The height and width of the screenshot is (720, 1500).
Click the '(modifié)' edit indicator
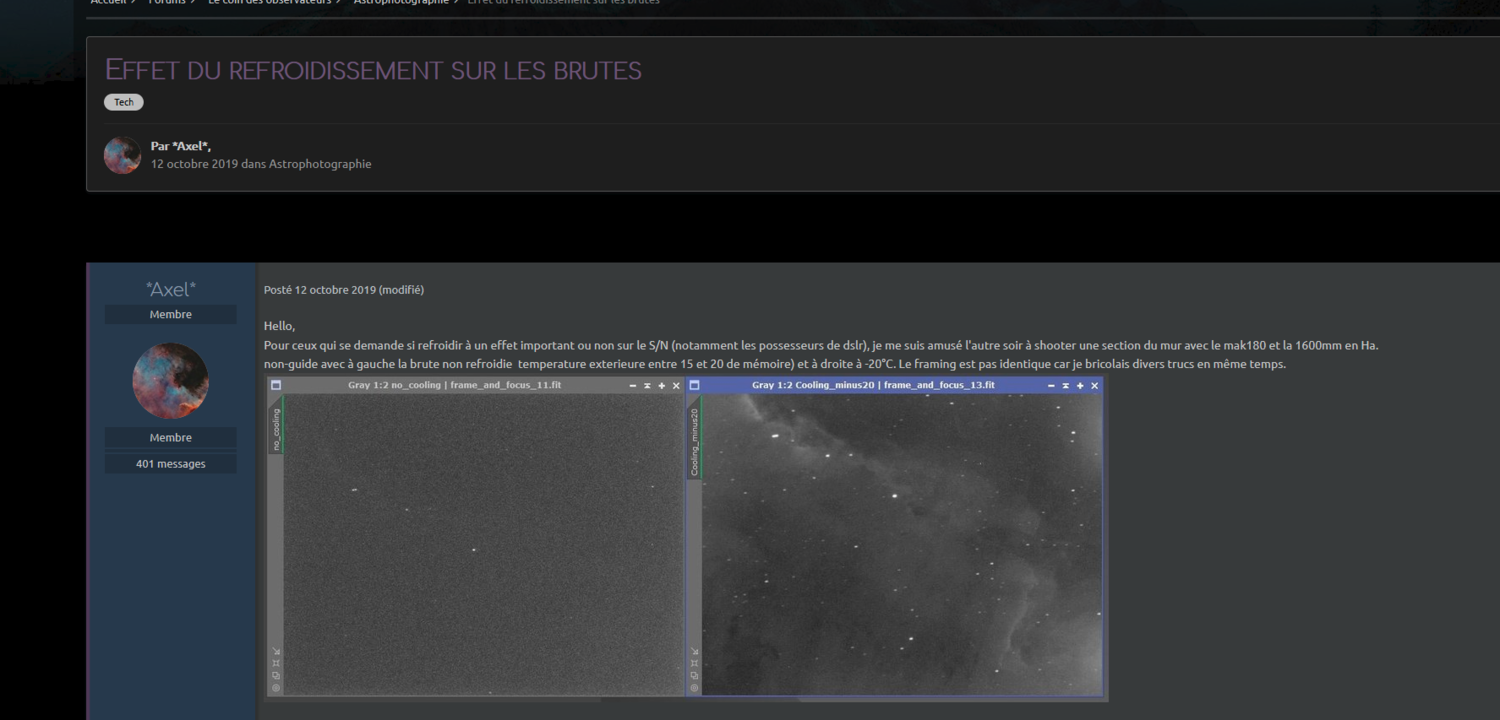tap(401, 290)
